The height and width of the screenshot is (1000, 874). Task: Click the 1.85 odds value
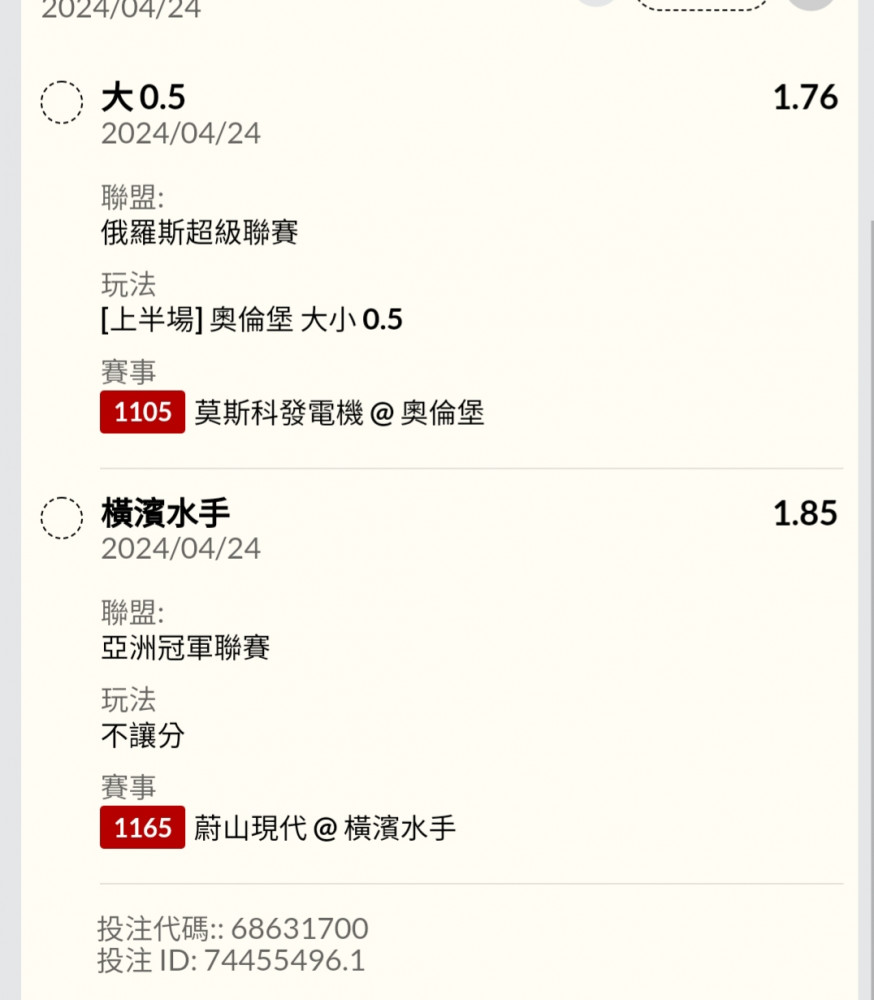point(805,514)
